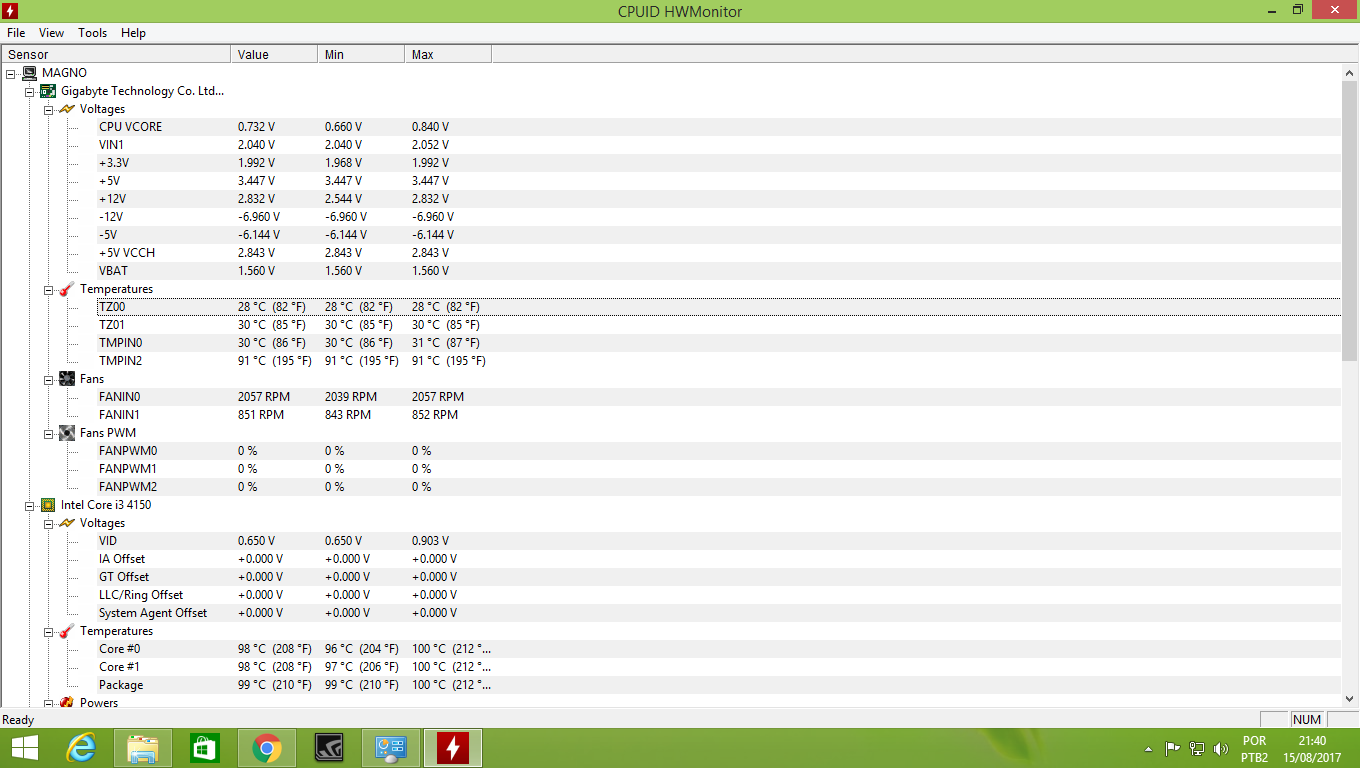Click the Intel Core i3 4150 processor icon
Image resolution: width=1360 pixels, height=768 pixels.
pyautogui.click(x=48, y=505)
